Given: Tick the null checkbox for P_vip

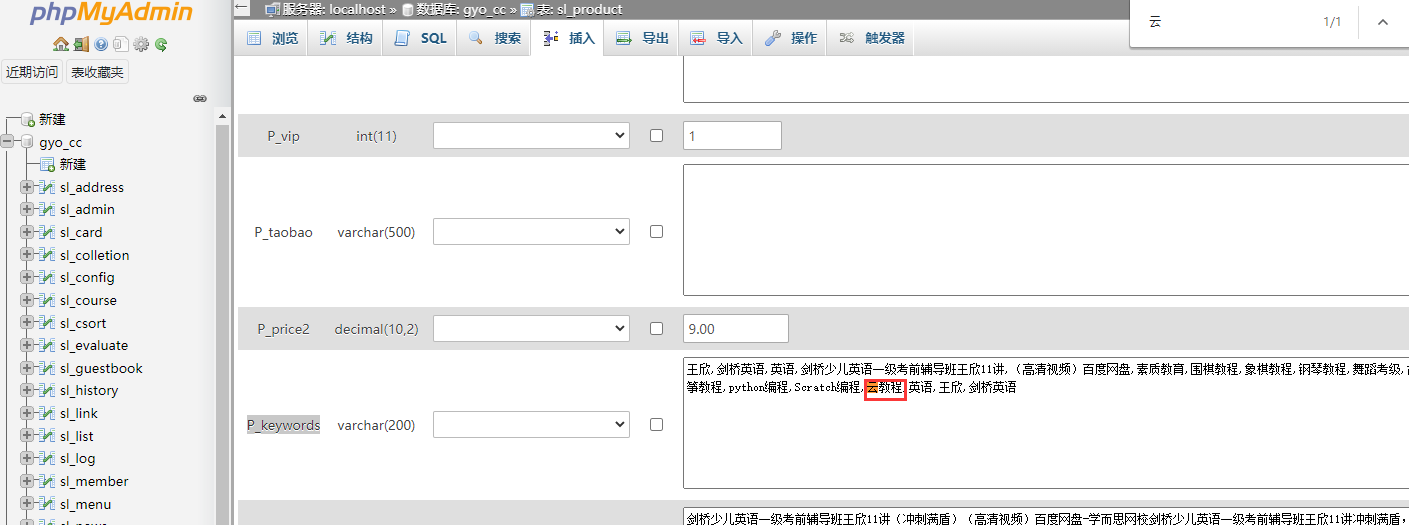Looking at the screenshot, I should 656,136.
